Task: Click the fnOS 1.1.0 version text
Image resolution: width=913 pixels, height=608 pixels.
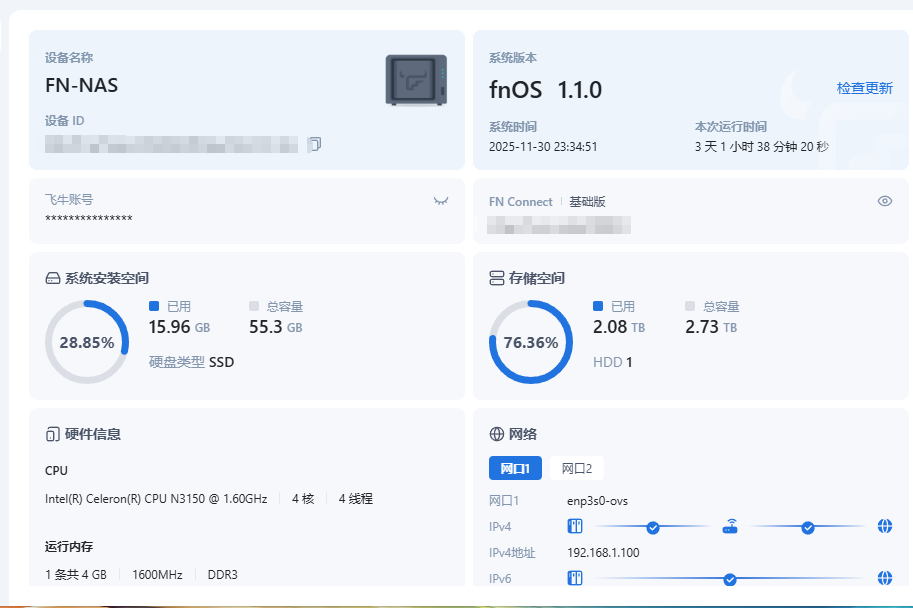Action: (x=546, y=90)
